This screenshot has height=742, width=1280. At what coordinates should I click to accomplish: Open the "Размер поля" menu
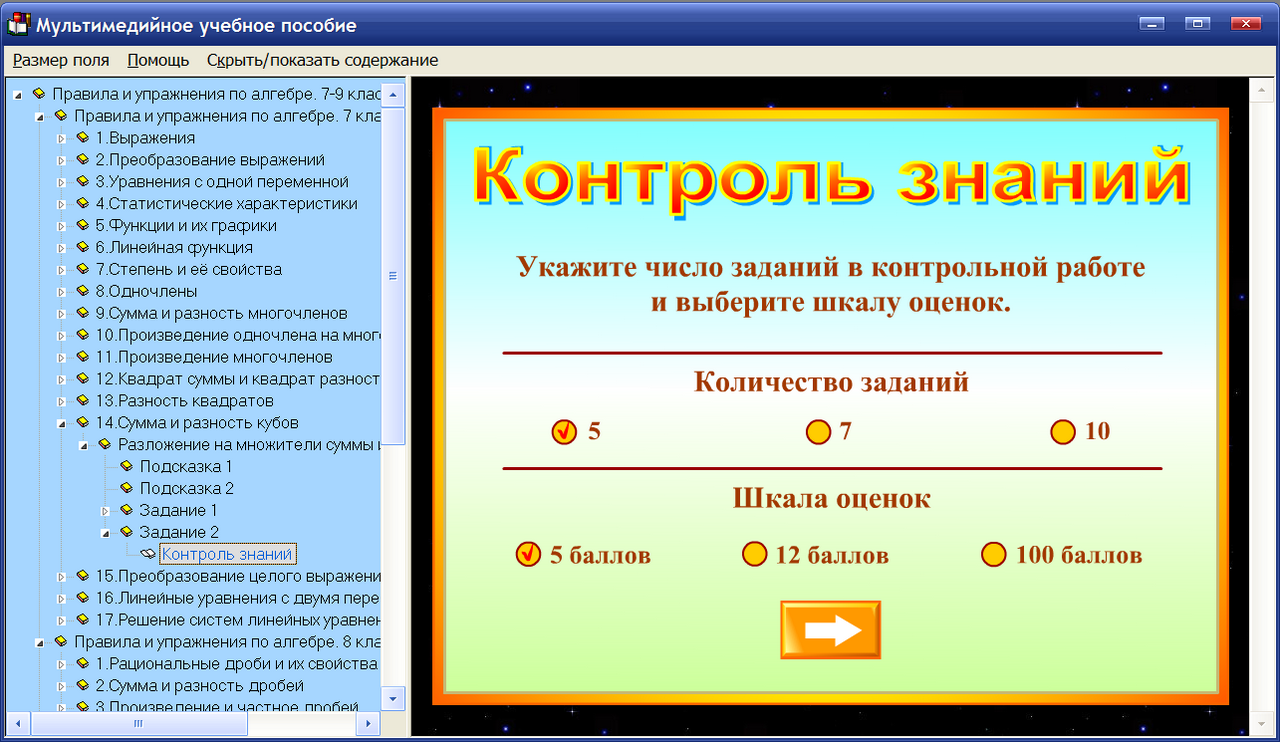tap(60, 60)
